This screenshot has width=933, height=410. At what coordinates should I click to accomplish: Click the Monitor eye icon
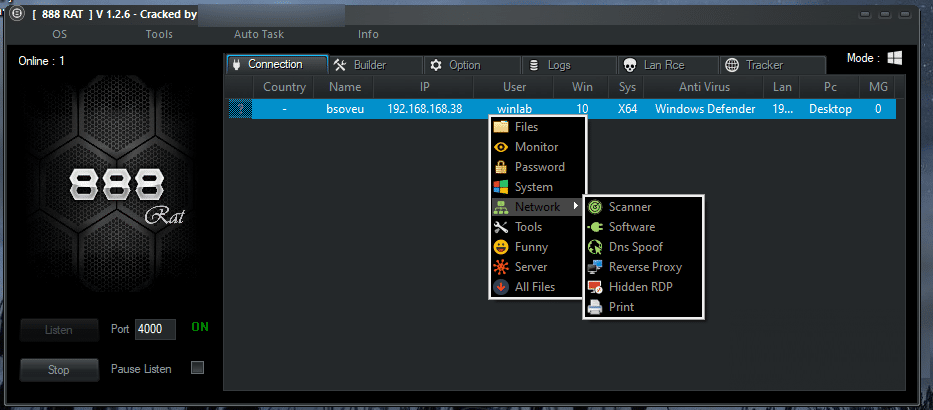501,147
